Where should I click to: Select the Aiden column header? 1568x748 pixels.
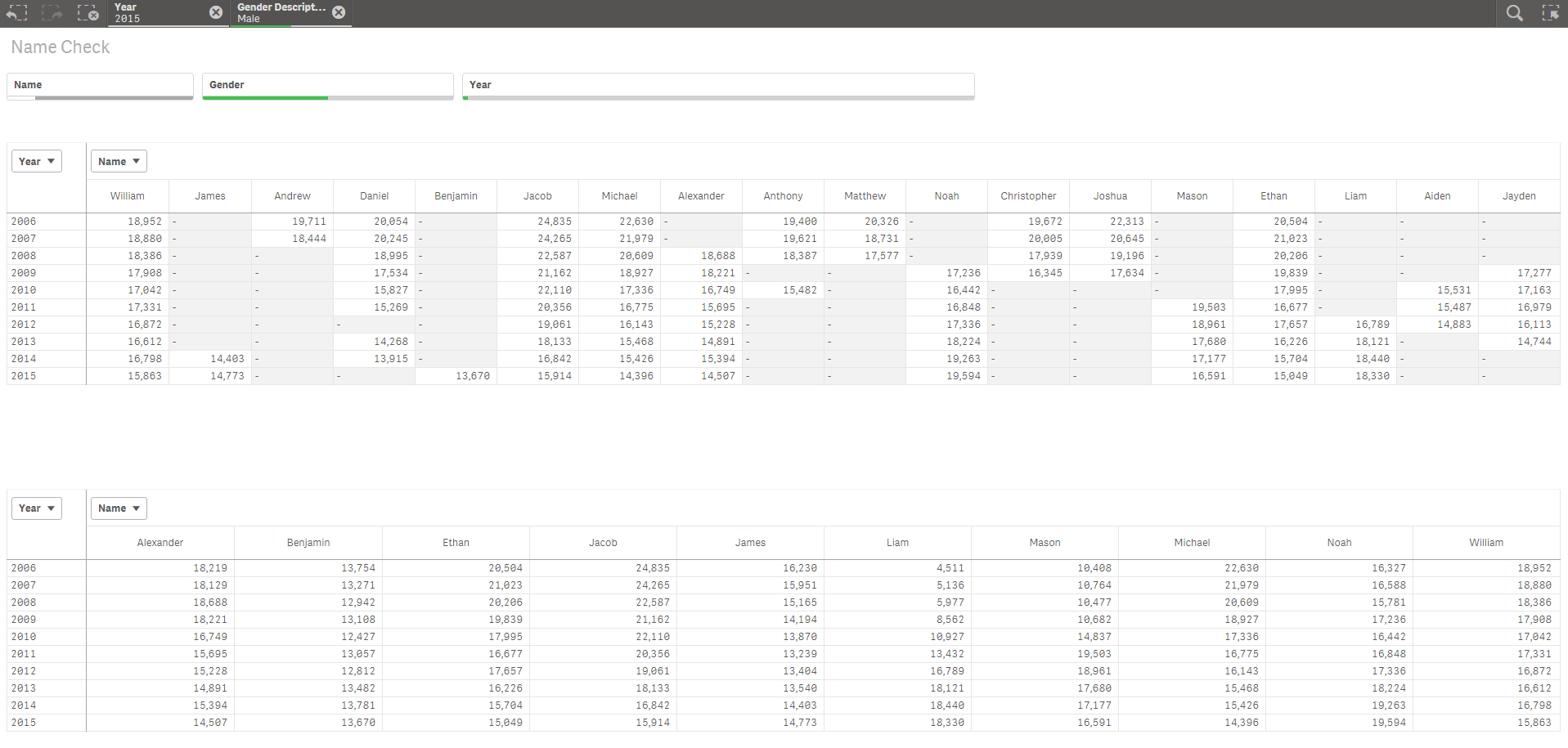pos(1437,196)
